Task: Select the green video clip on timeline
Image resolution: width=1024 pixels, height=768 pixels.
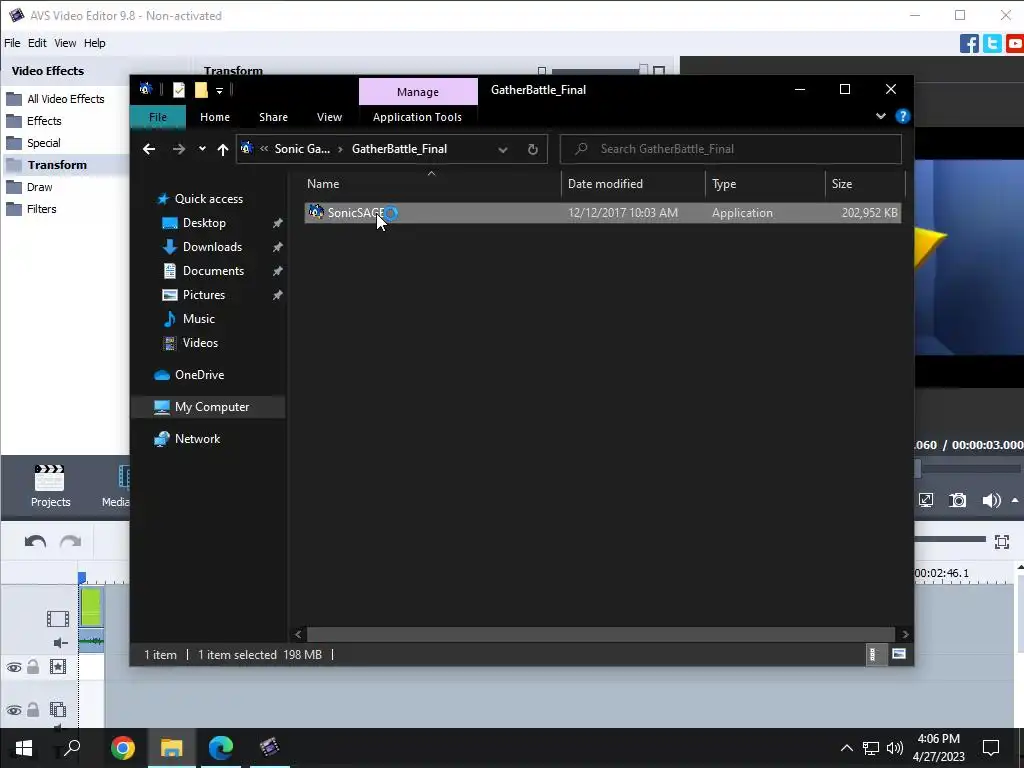Action: (x=91, y=607)
